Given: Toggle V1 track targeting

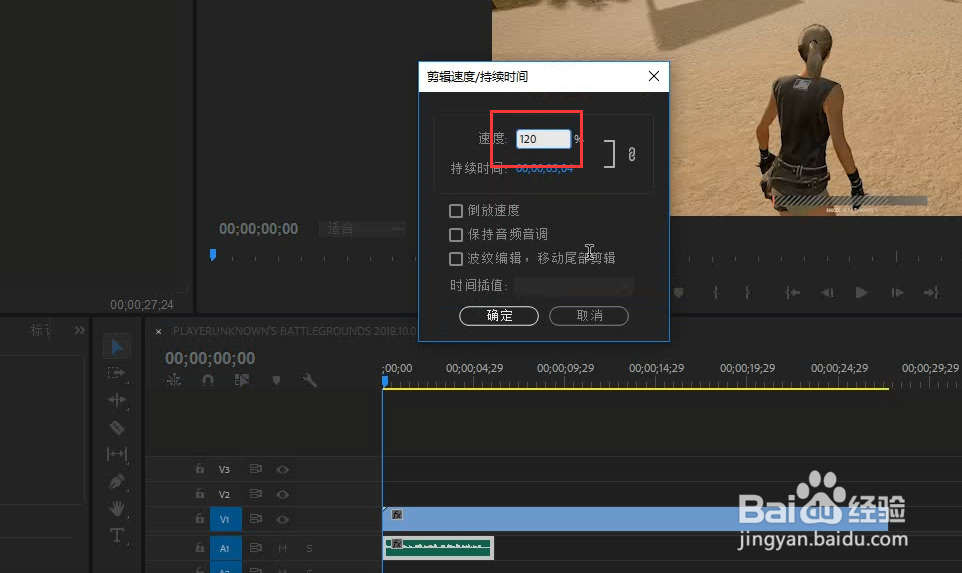Looking at the screenshot, I should pyautogui.click(x=225, y=519).
